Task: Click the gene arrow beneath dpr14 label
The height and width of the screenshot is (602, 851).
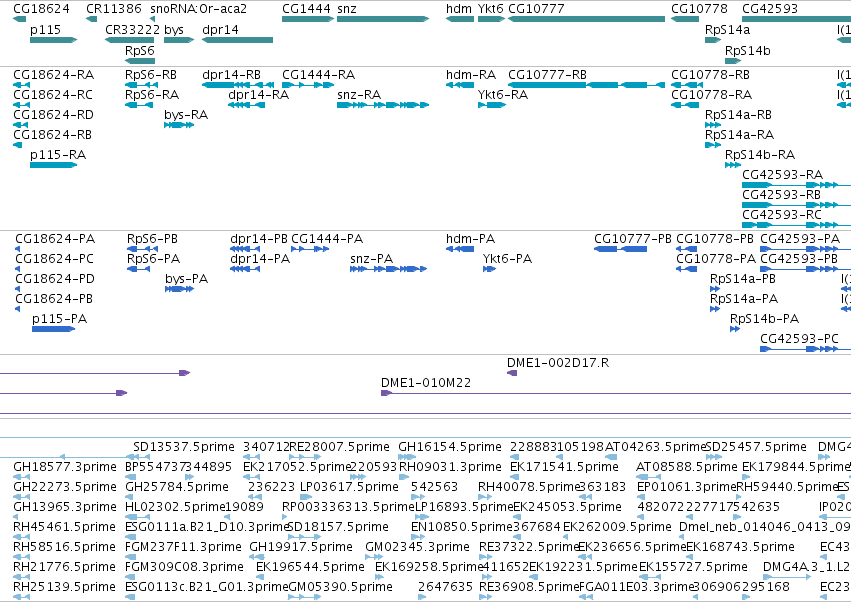Action: pos(238,40)
